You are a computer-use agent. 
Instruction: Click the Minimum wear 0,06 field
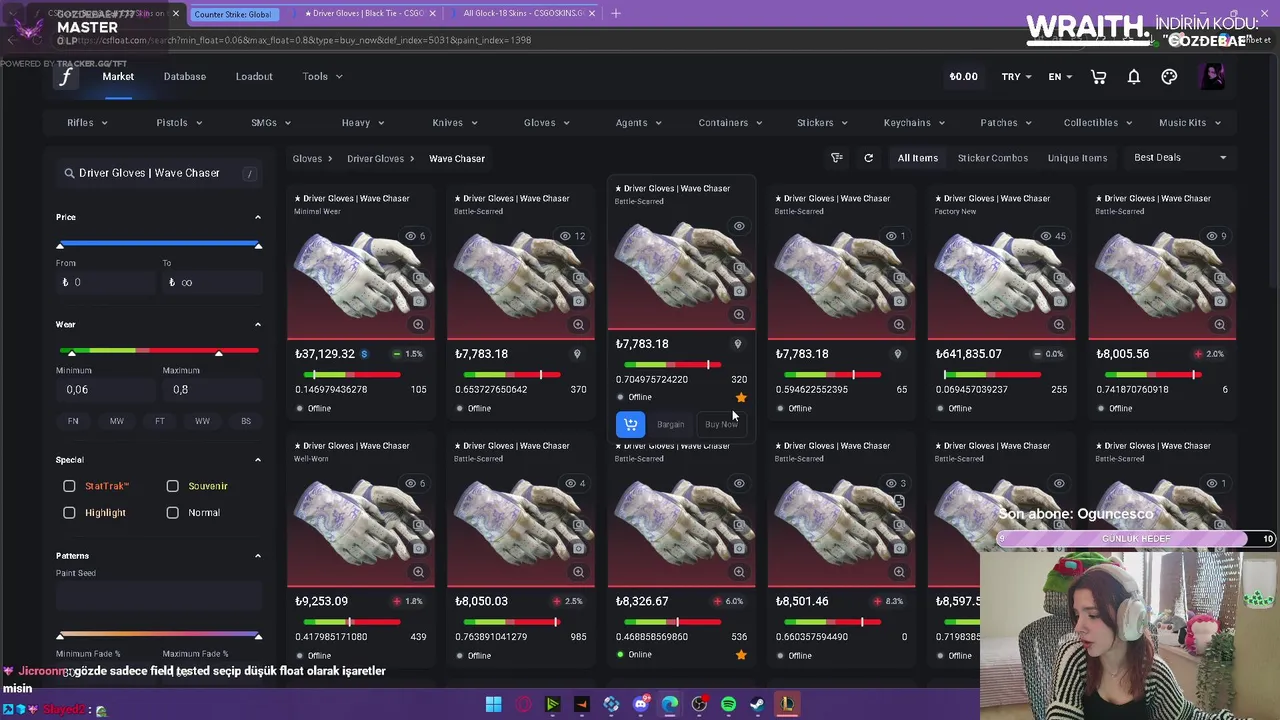[x=104, y=390]
